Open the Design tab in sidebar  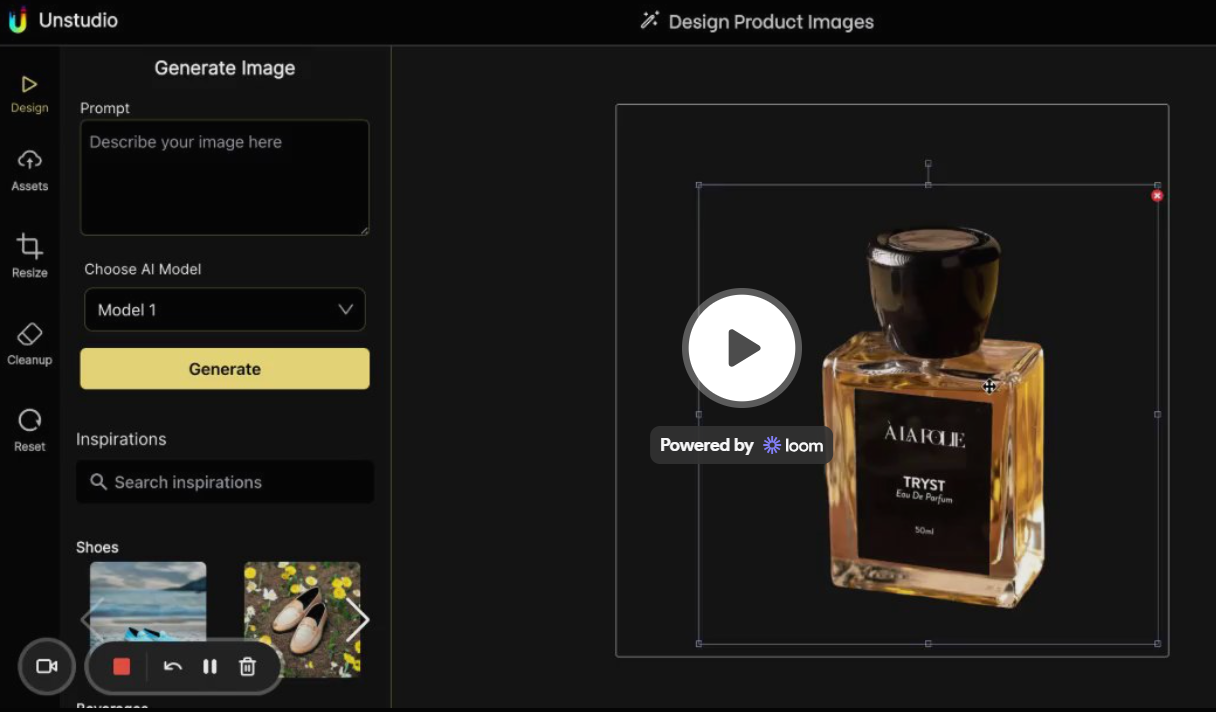tap(29, 94)
